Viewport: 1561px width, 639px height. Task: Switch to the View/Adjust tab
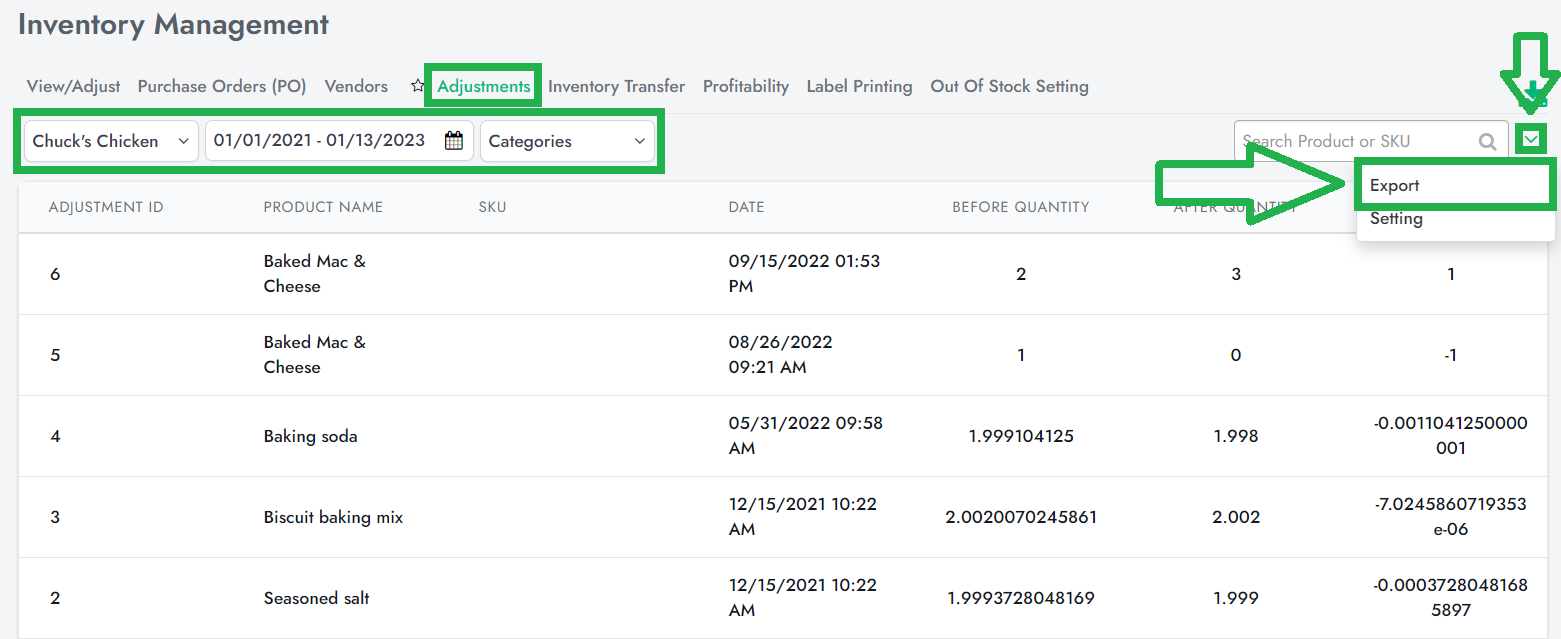tap(73, 87)
